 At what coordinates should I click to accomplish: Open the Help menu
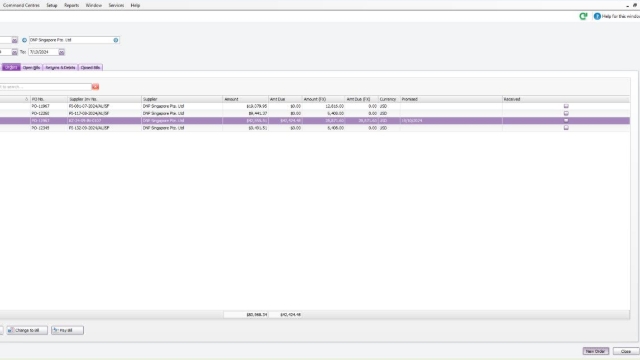135,5
